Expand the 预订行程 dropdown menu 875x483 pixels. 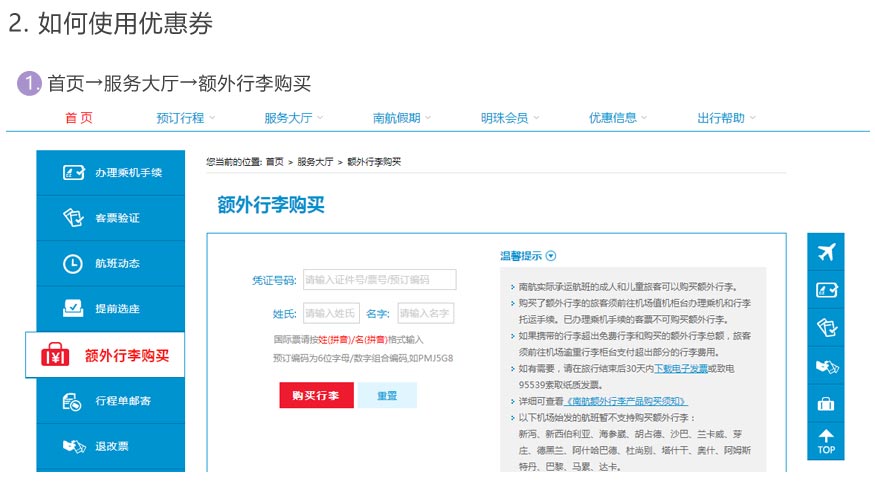click(186, 118)
